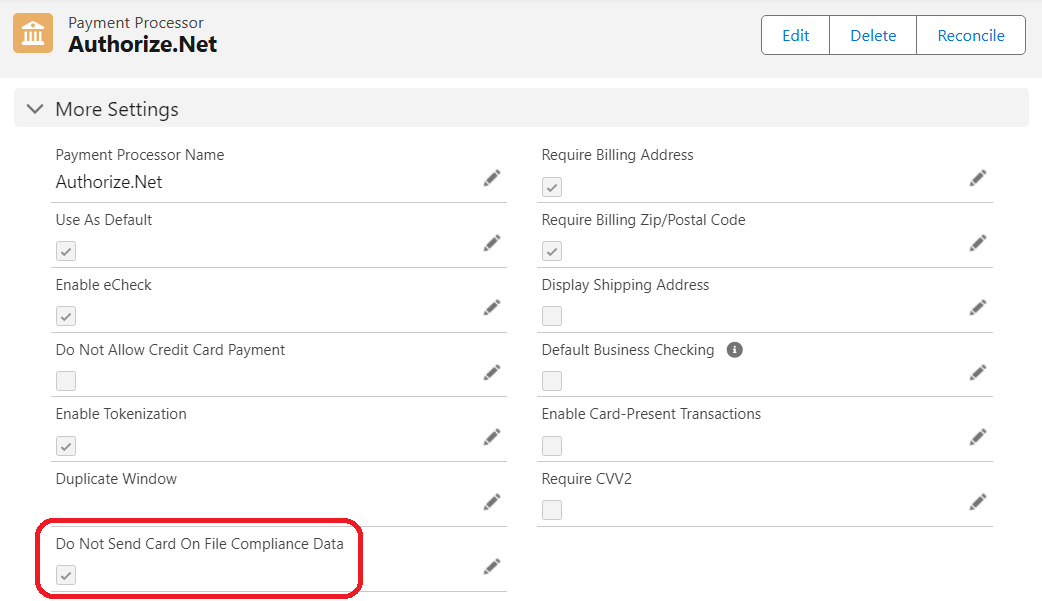
Task: Collapse the More Settings section chevron
Action: pyautogui.click(x=35, y=109)
